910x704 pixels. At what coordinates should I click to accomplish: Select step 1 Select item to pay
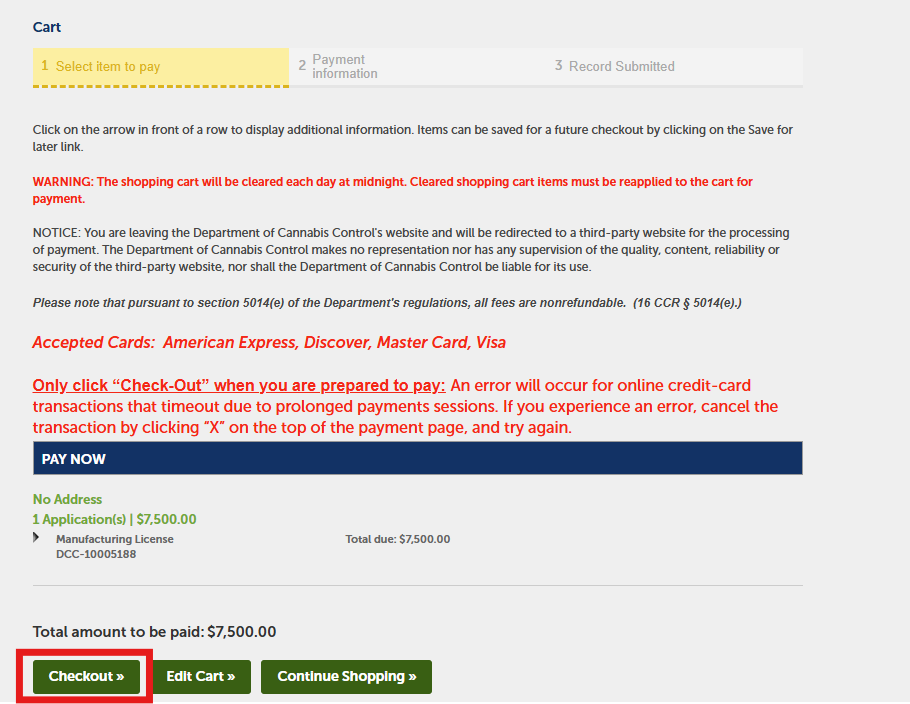161,67
